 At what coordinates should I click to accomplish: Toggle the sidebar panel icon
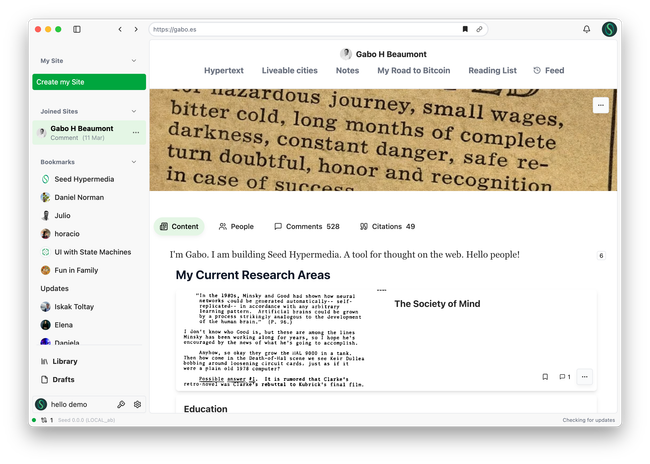coord(77,29)
